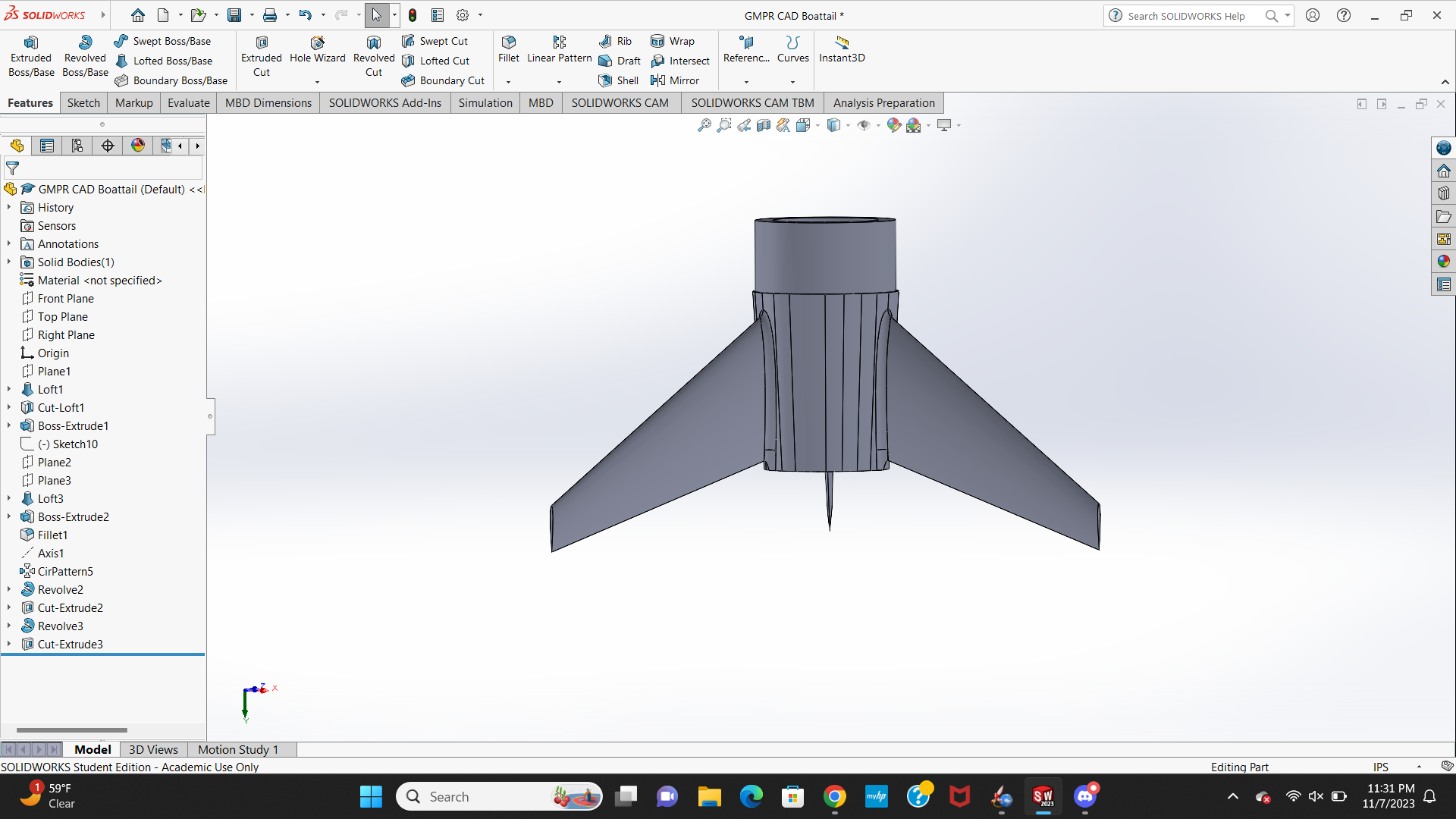This screenshot has width=1456, height=819.
Task: Expand the Cut-Extrude3 feature
Action: 9,644
